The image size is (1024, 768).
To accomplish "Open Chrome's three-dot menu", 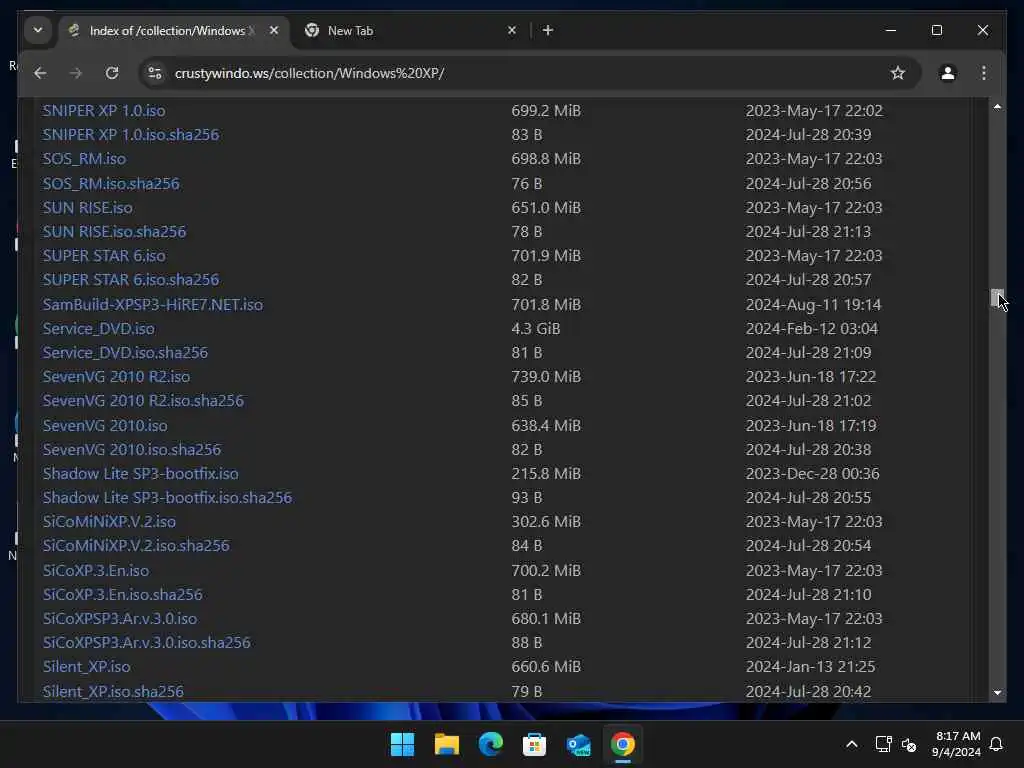I will click(984, 73).
